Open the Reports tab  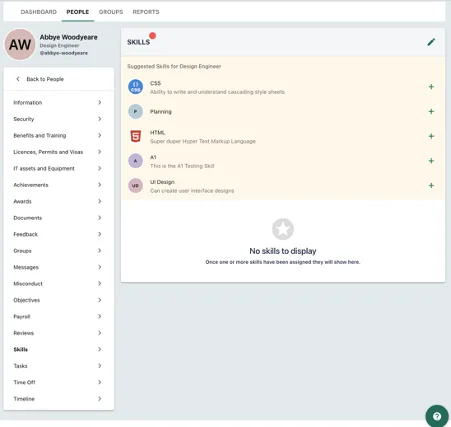146,12
